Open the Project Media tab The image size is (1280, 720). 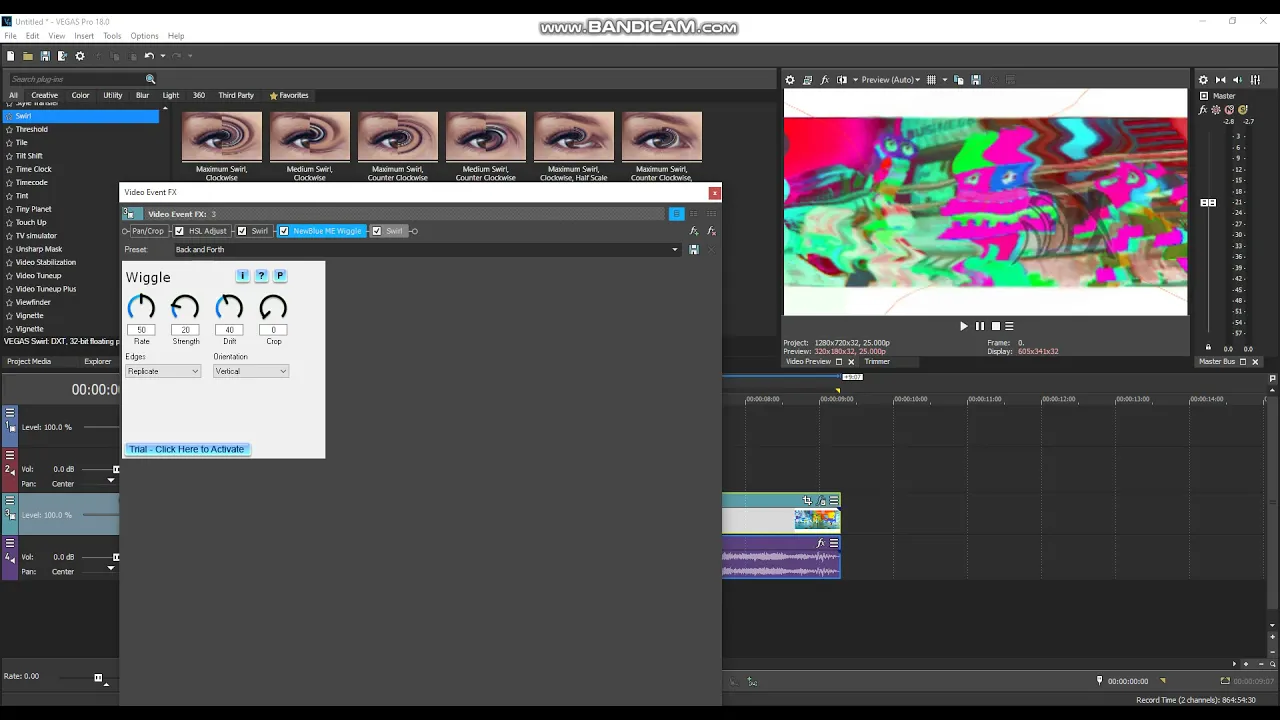click(x=29, y=362)
